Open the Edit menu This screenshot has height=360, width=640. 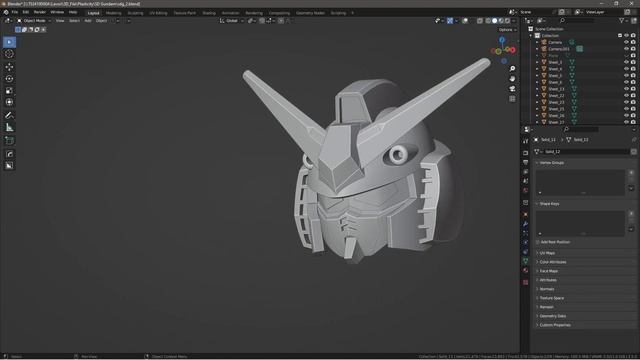(26, 12)
